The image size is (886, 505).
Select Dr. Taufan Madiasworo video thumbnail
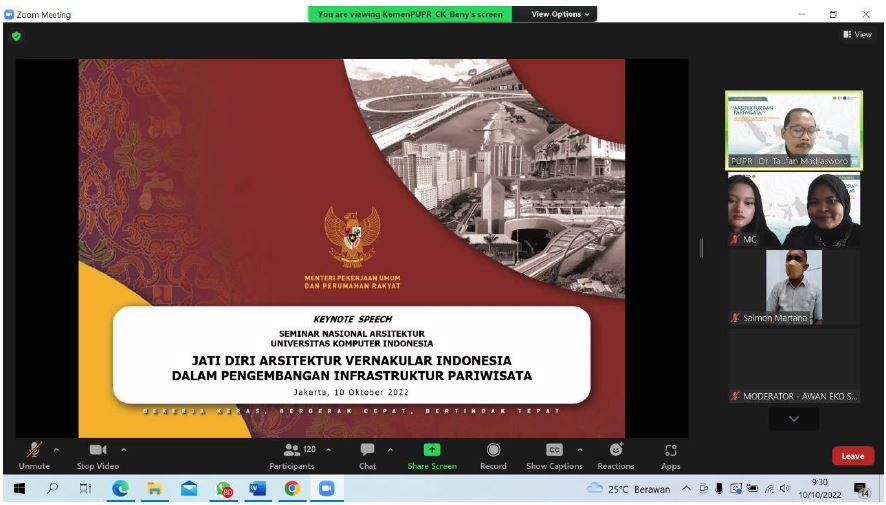(794, 130)
